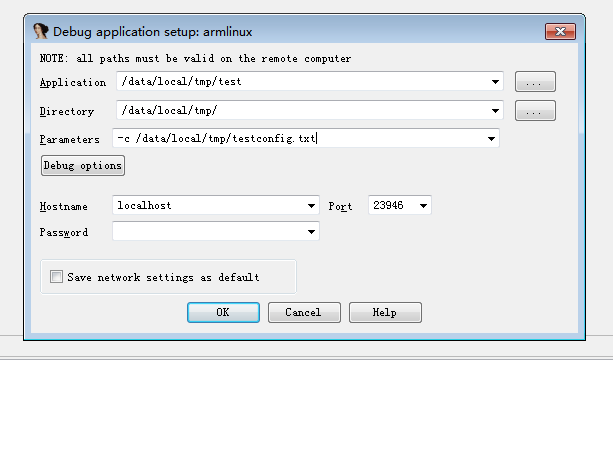This screenshot has width=614, height=460.
Task: Browse for the Directory path
Action: tap(535, 111)
